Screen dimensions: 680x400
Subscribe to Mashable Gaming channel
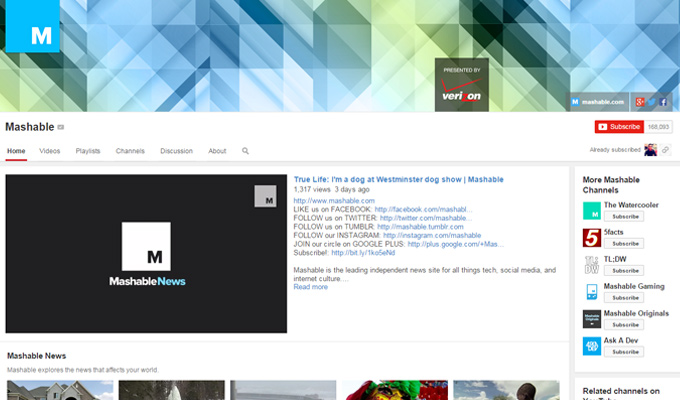(x=624, y=298)
